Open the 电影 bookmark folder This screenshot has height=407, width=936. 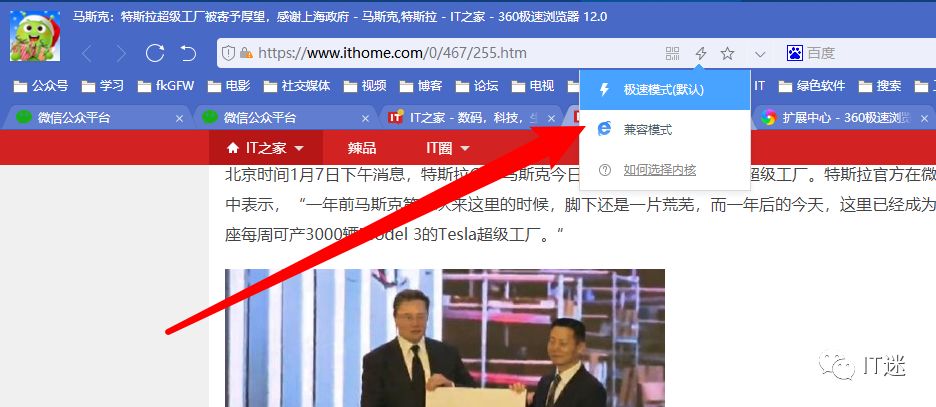click(x=229, y=86)
